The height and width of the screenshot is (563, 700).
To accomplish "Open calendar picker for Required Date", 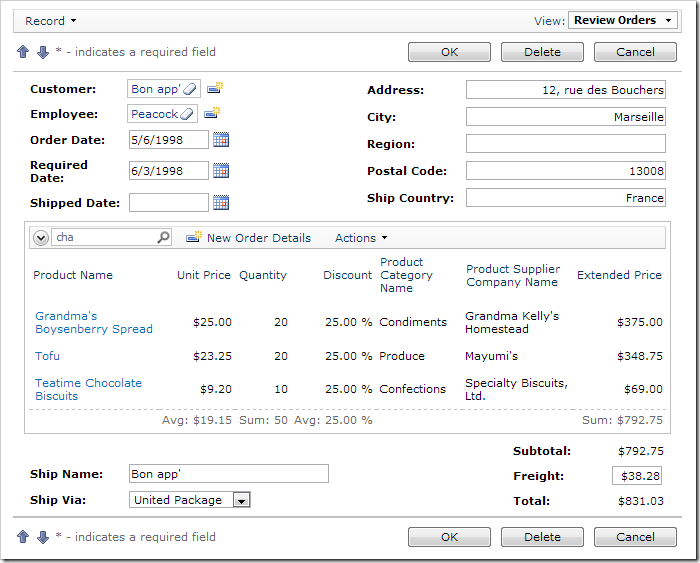I will coord(221,171).
